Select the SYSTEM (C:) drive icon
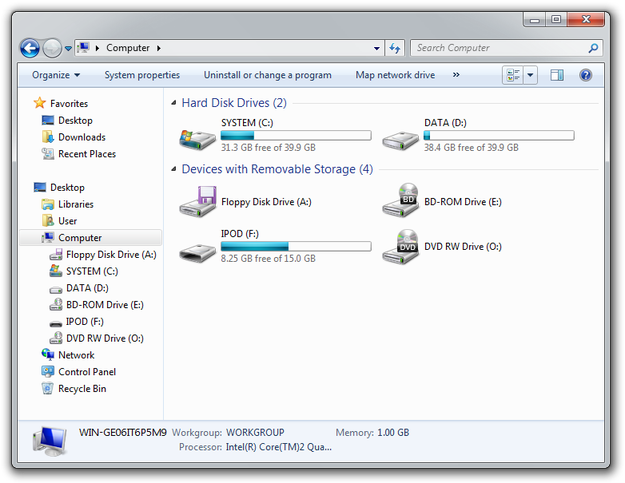The image size is (625, 483). [197, 139]
